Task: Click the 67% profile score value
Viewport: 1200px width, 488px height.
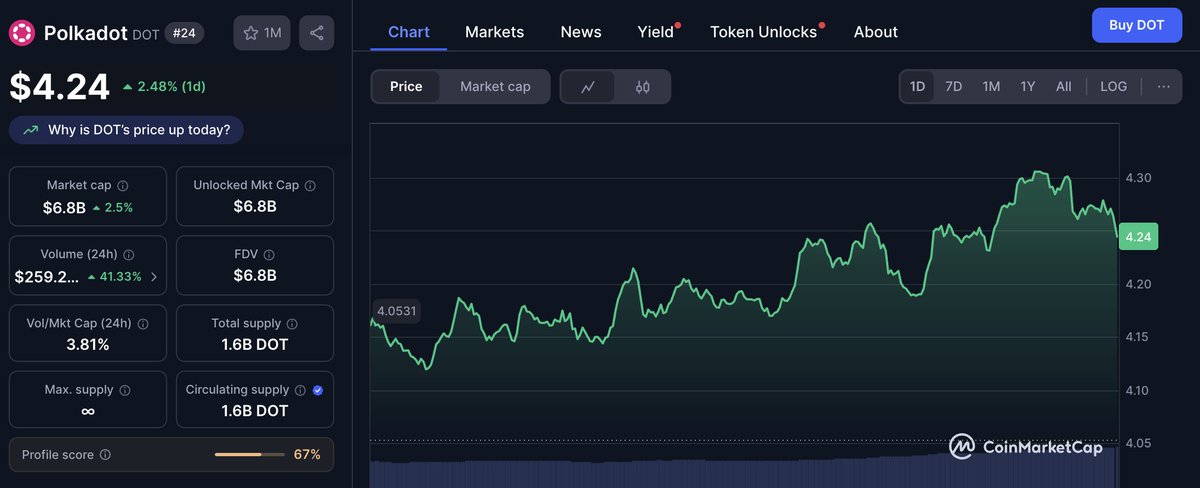Action: click(x=307, y=455)
